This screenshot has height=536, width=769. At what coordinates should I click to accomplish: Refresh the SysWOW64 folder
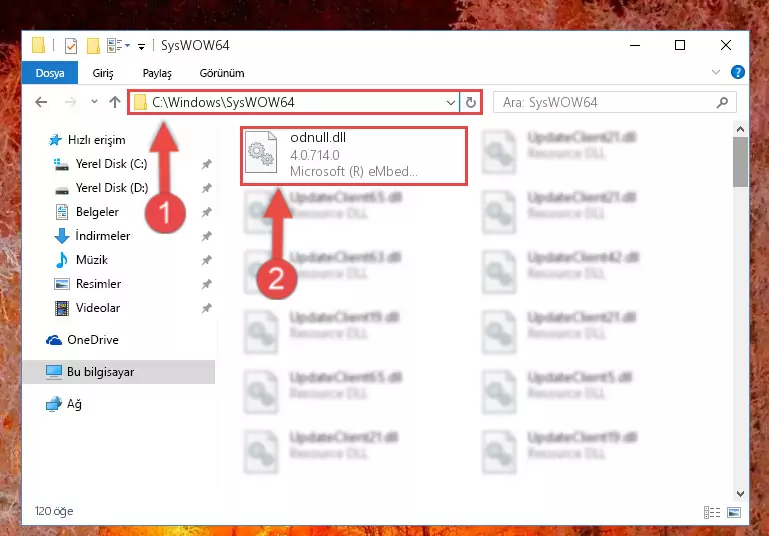471,102
